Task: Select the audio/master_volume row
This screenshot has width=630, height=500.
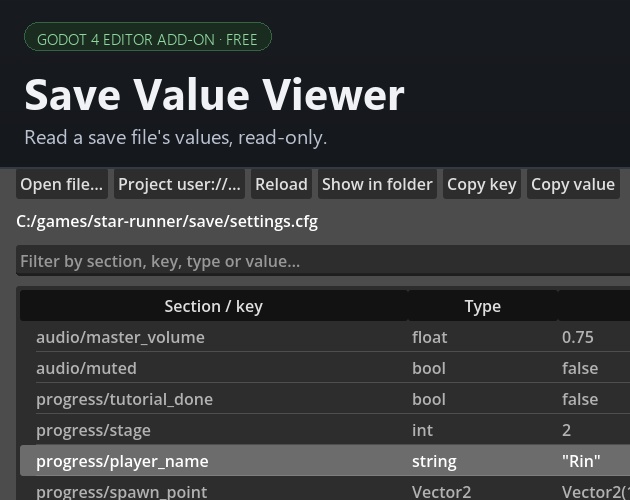Action: pos(325,337)
